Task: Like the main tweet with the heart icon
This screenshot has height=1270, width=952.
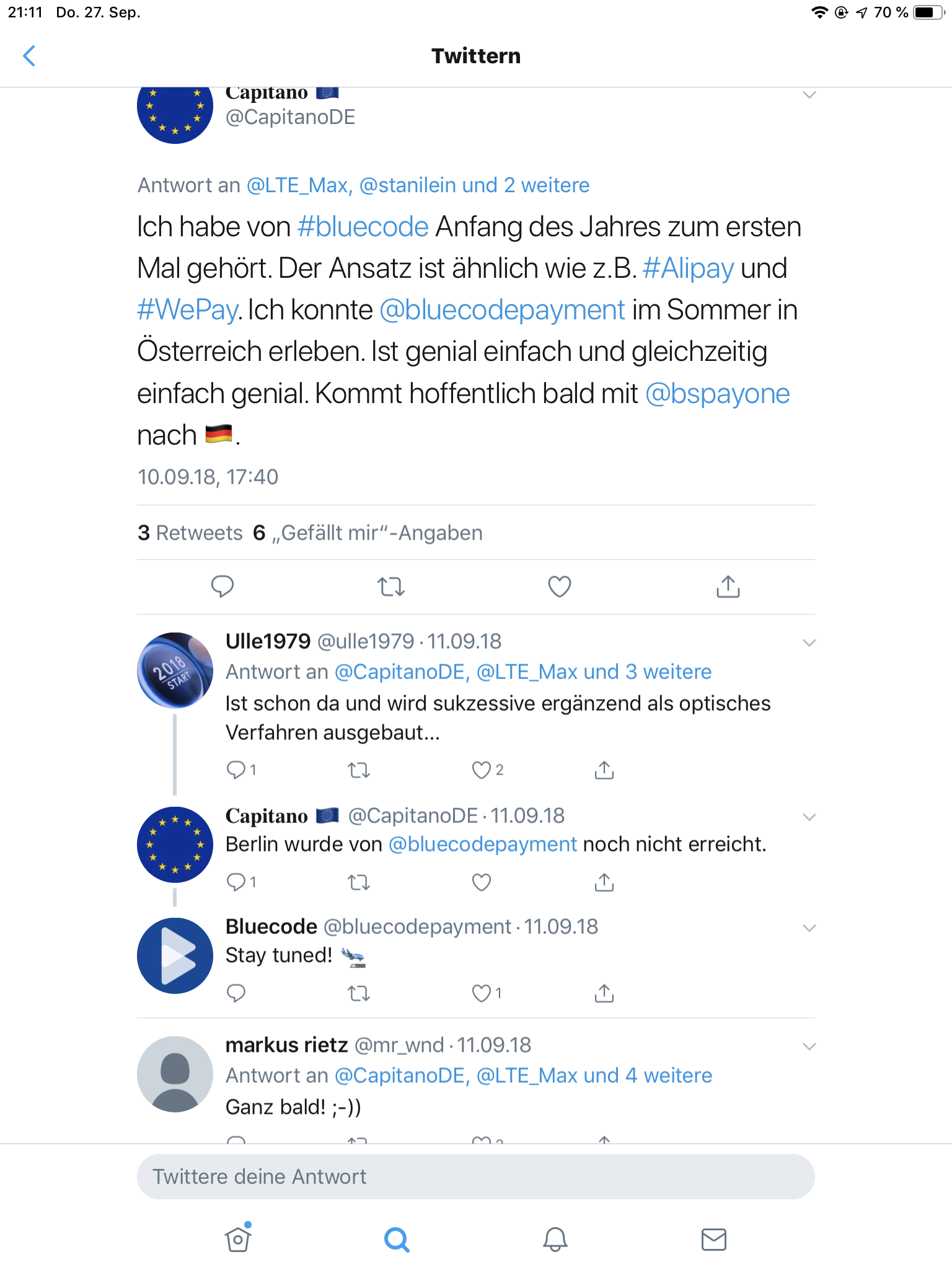Action: point(560,586)
